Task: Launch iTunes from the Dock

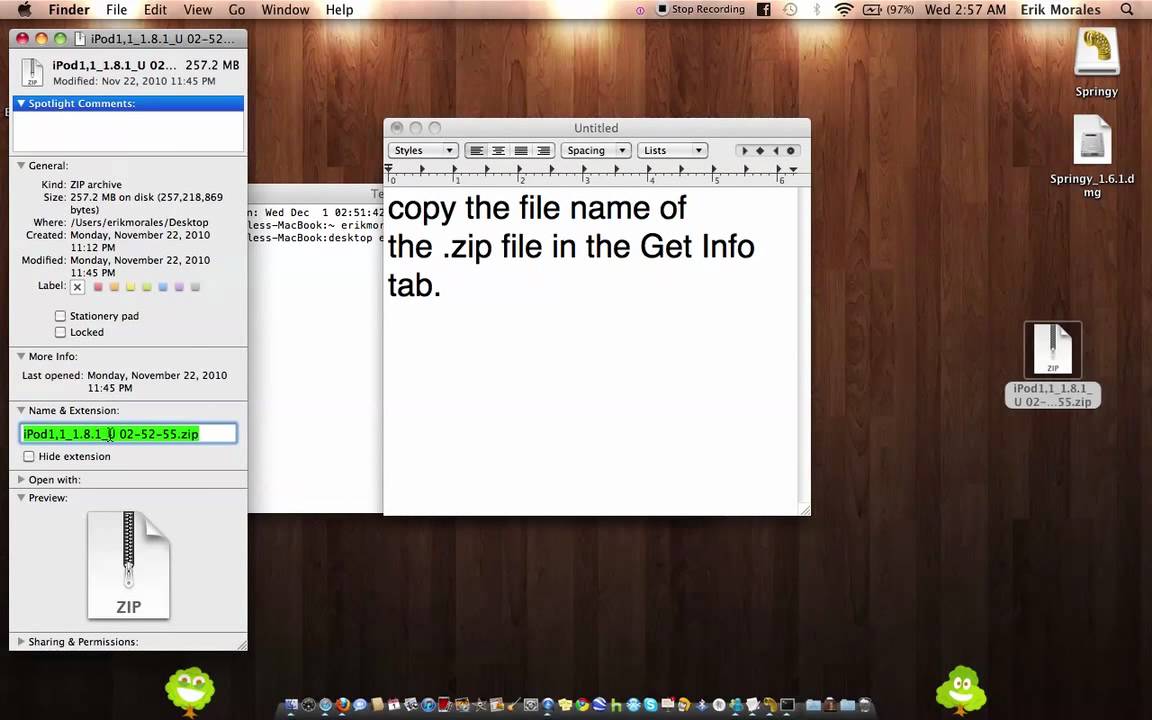Action: tap(428, 705)
